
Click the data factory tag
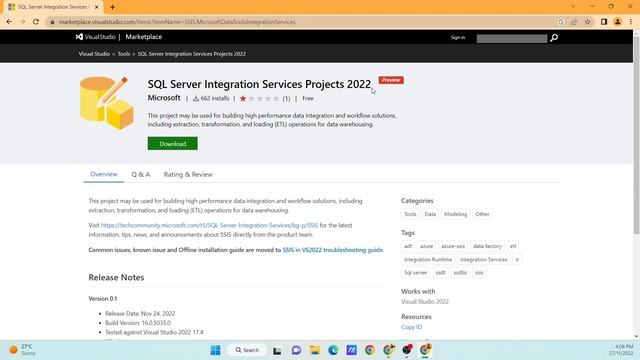pyautogui.click(x=487, y=246)
